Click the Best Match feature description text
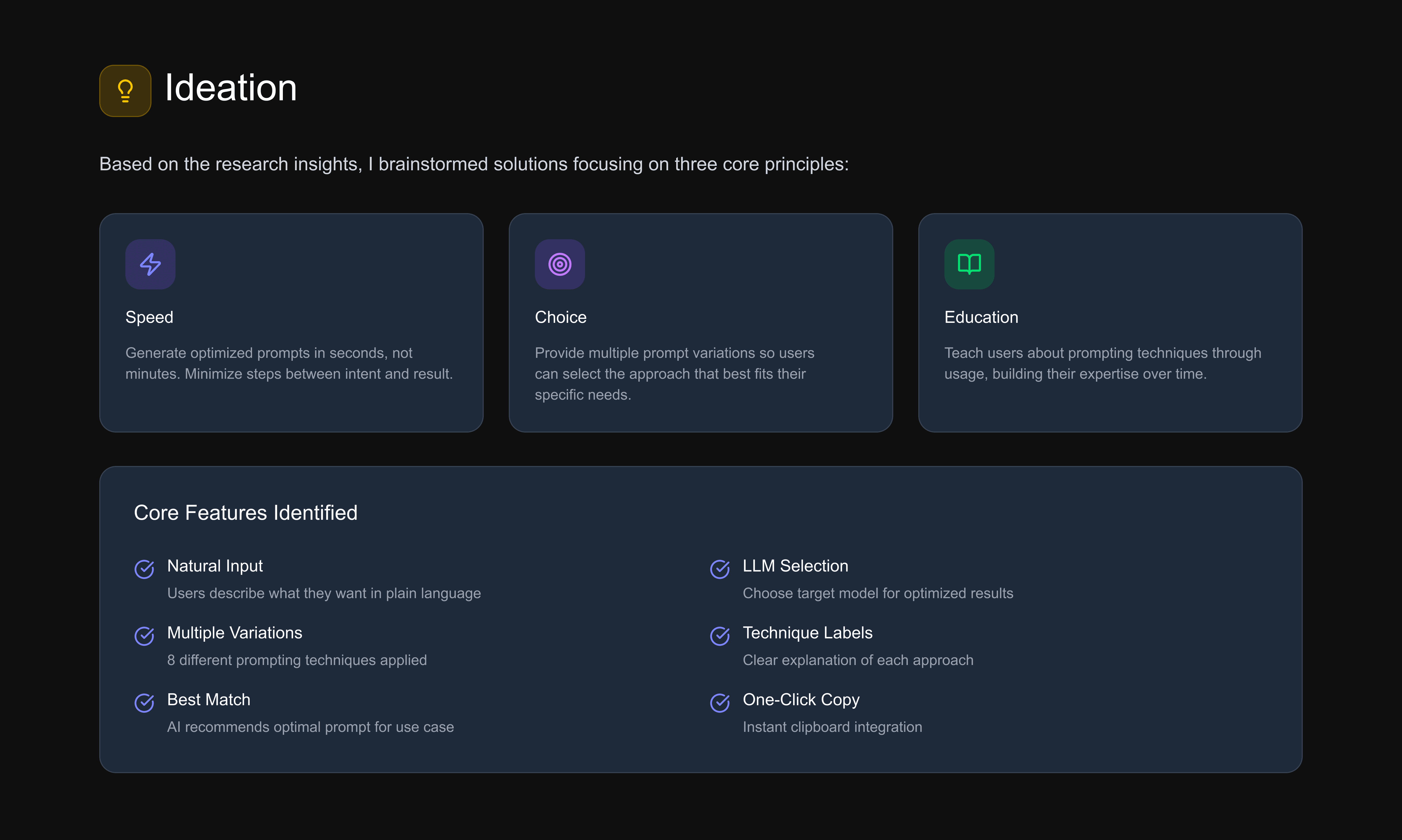The image size is (1402, 840). pyautogui.click(x=310, y=727)
